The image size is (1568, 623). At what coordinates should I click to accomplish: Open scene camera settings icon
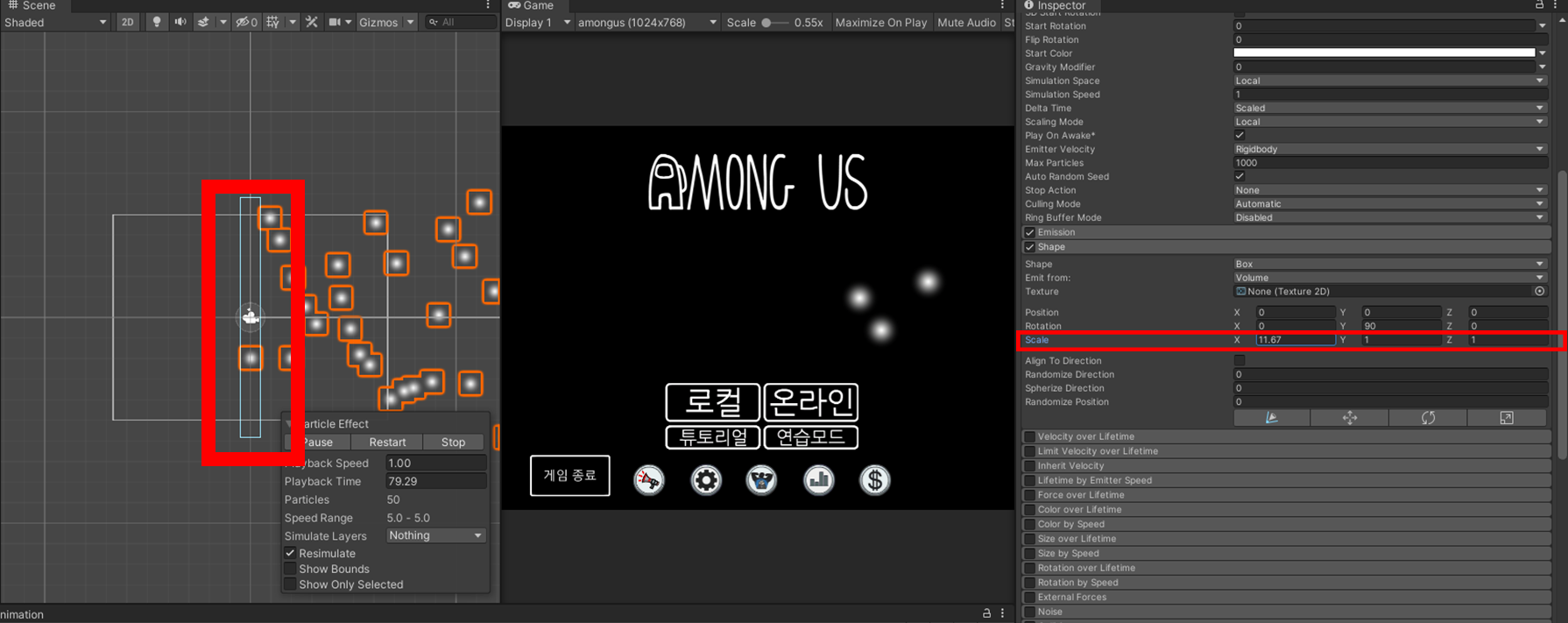335,22
